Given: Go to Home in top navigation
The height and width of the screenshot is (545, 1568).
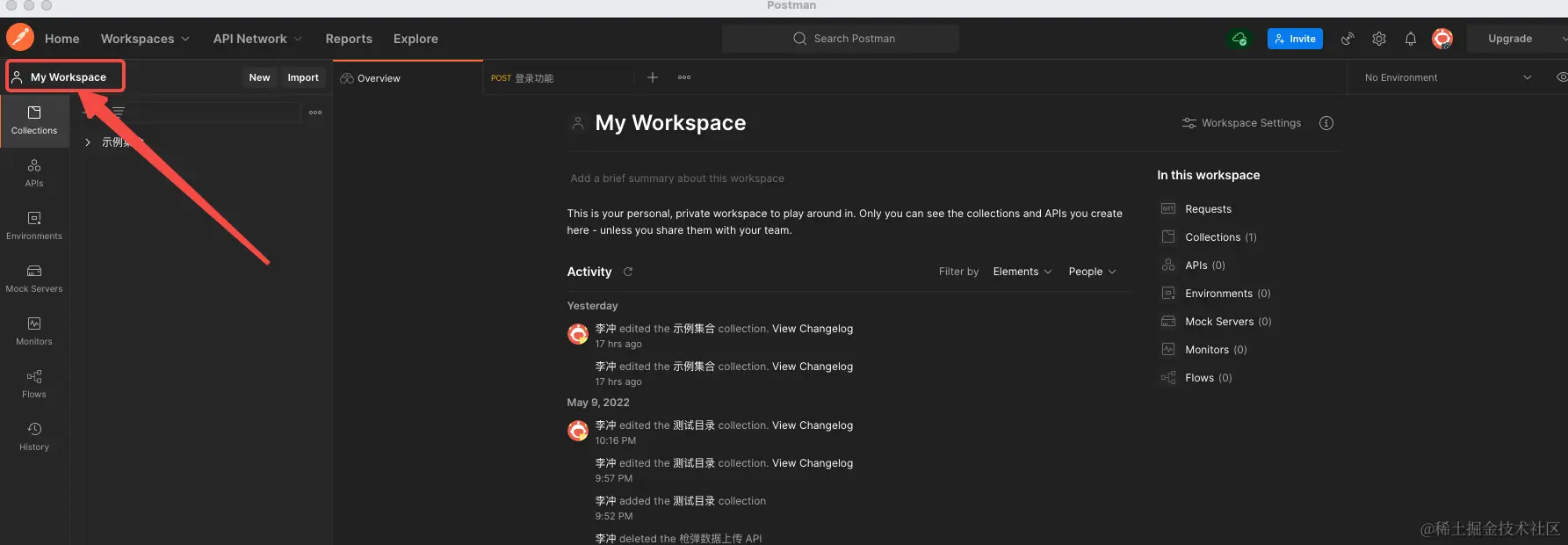Looking at the screenshot, I should pos(62,39).
